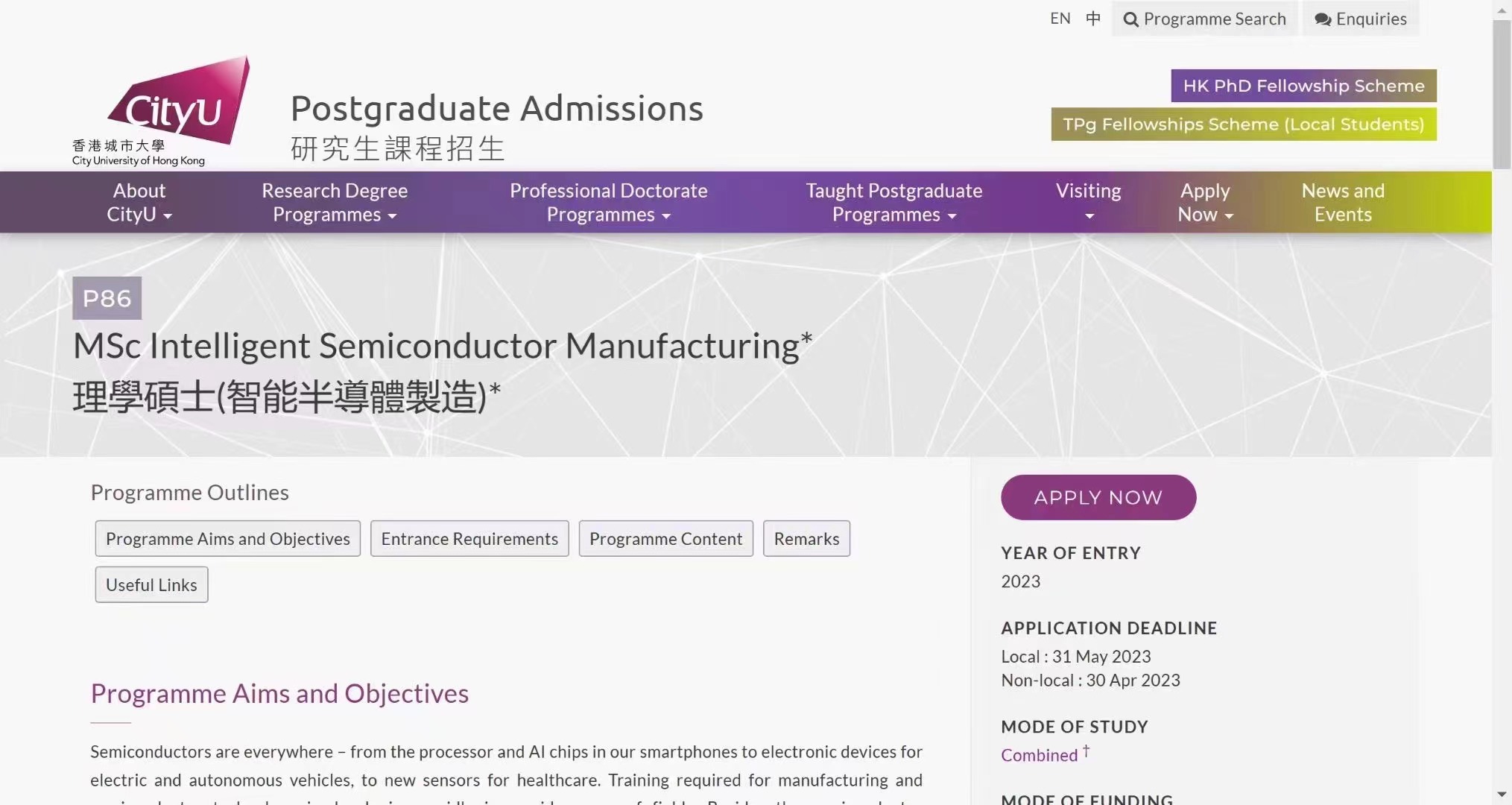Open News and Events menu item

(x=1343, y=202)
